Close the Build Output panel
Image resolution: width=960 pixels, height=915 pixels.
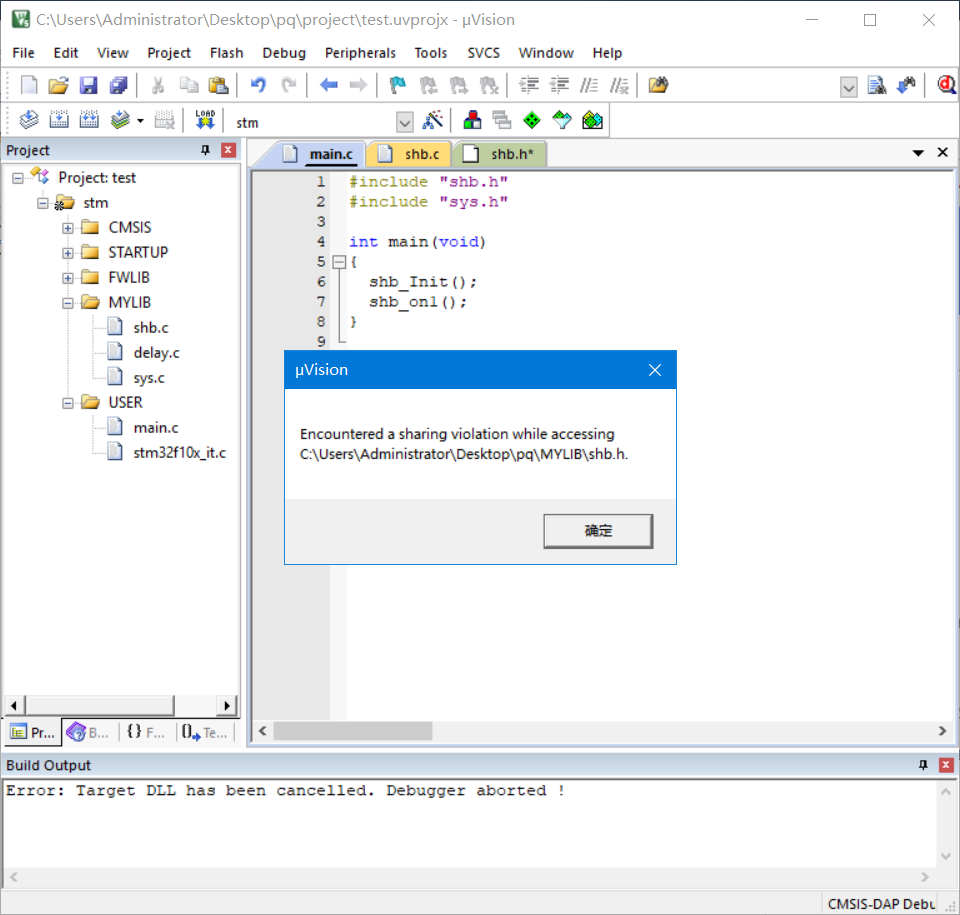(x=946, y=765)
